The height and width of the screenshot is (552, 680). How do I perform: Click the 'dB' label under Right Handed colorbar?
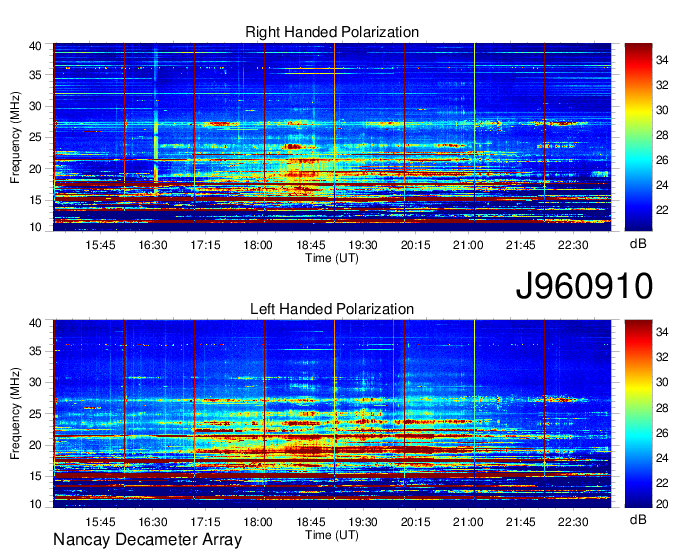click(x=638, y=244)
